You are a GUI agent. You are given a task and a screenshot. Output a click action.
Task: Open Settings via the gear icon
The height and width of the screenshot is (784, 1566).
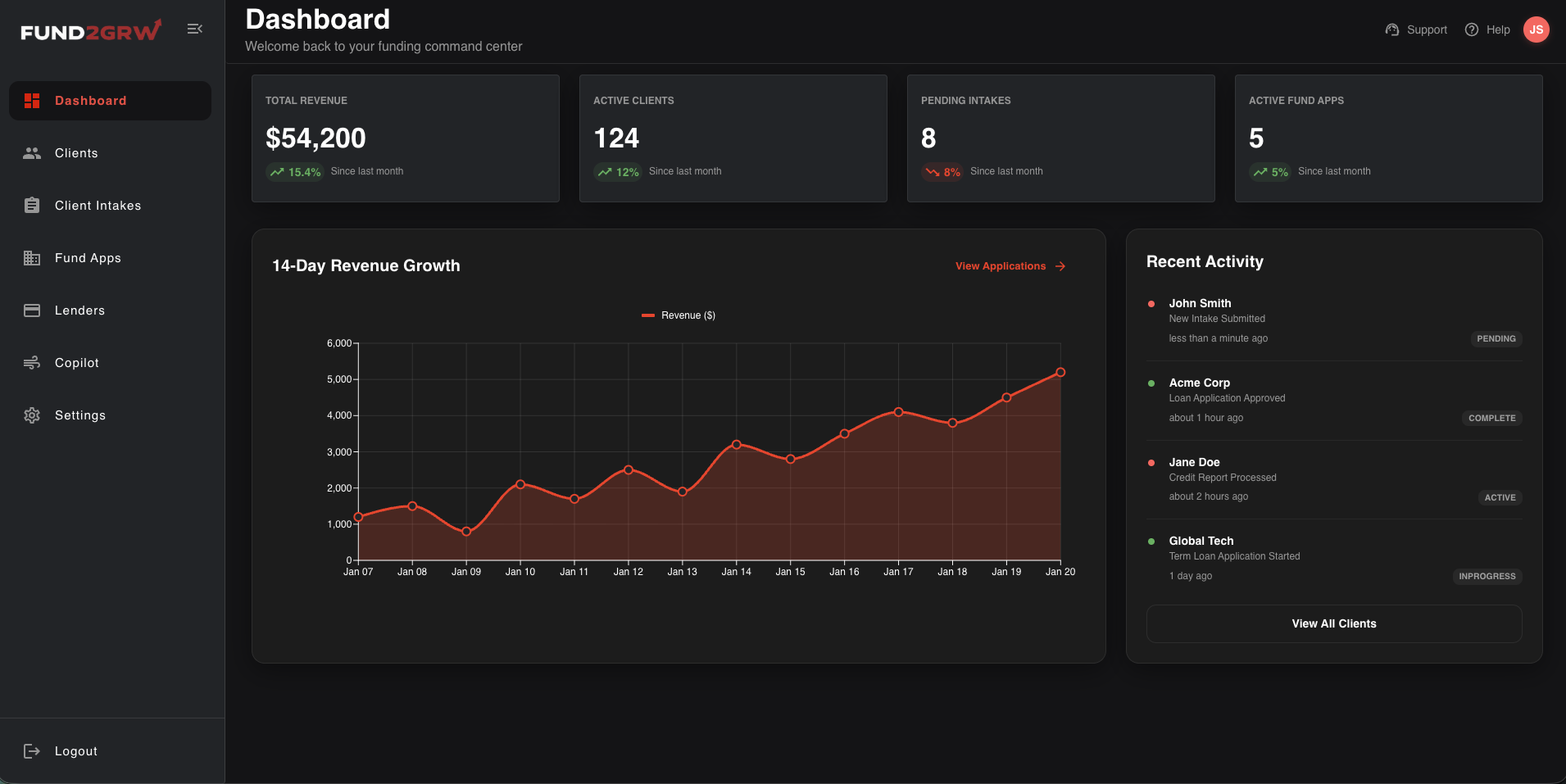tap(32, 415)
